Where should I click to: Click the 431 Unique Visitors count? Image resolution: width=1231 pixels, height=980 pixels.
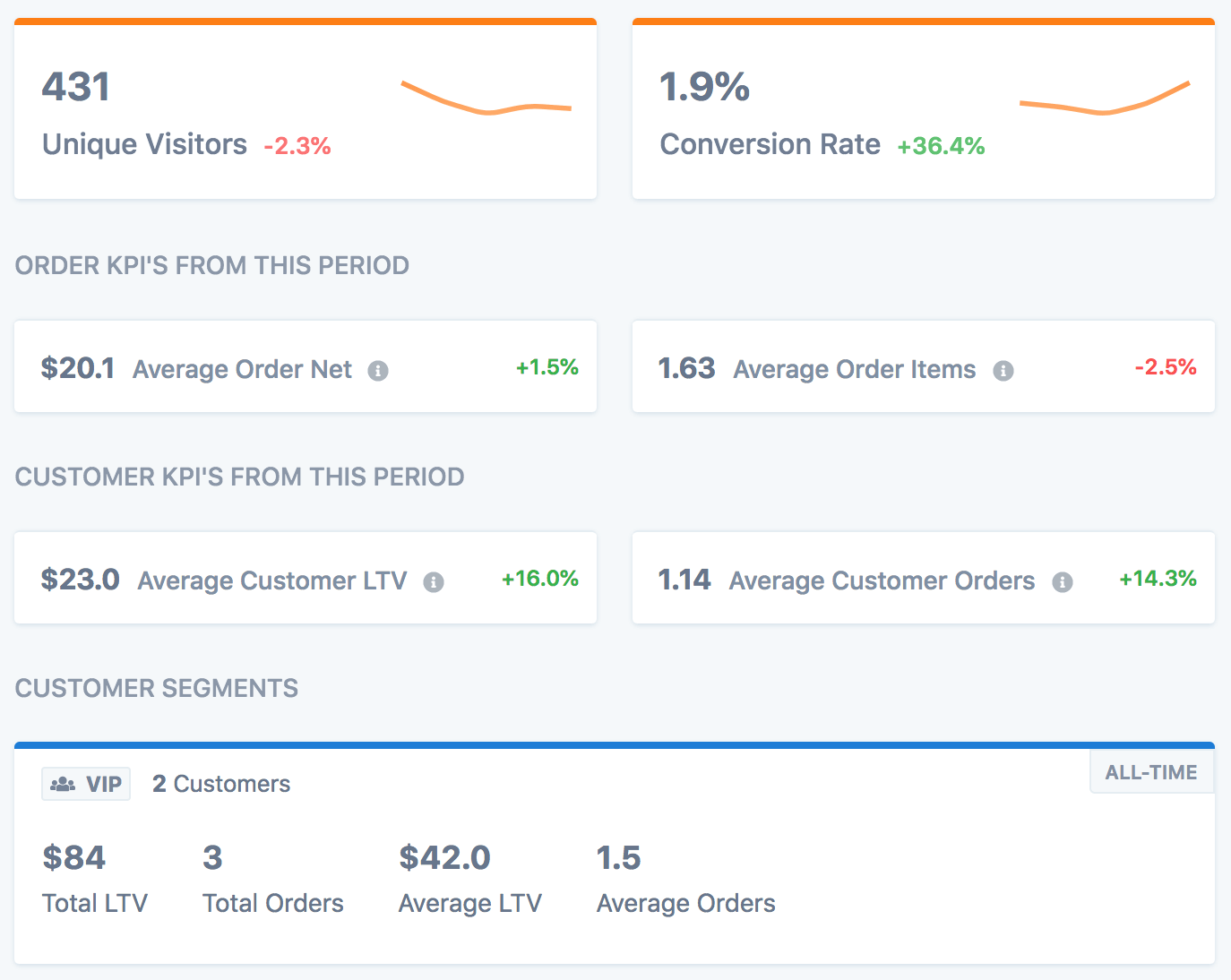(x=76, y=88)
